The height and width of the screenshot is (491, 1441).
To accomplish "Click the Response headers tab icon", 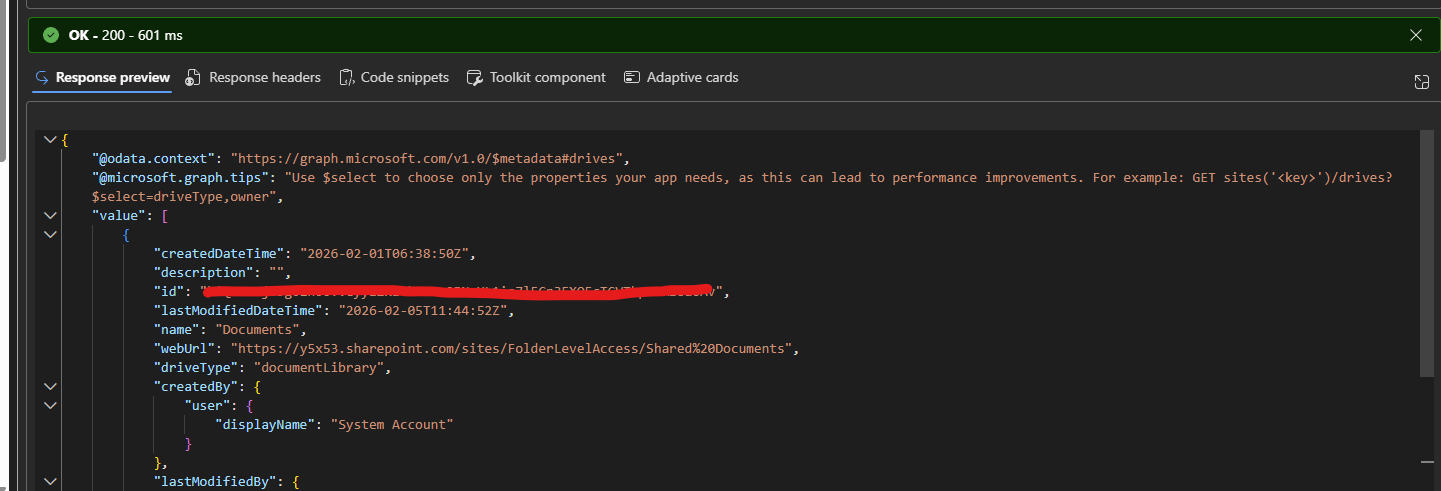I will (x=191, y=78).
